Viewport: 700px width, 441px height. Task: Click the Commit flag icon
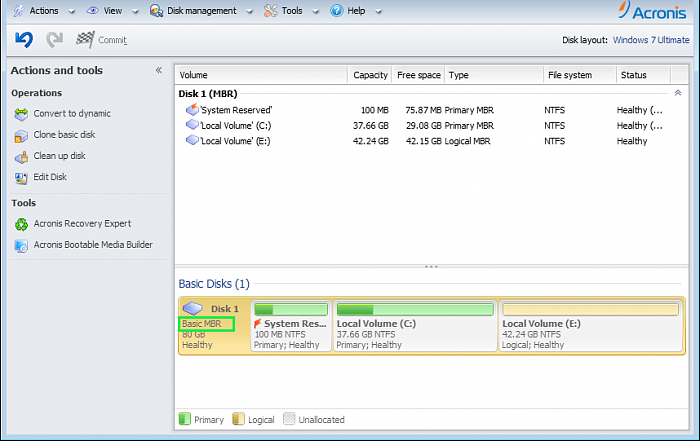click(85, 39)
